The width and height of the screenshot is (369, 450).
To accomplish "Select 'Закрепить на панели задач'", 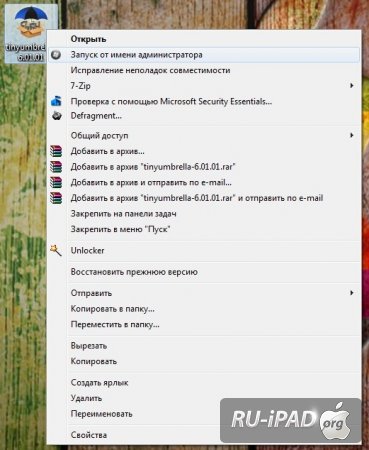I will coord(204,214).
